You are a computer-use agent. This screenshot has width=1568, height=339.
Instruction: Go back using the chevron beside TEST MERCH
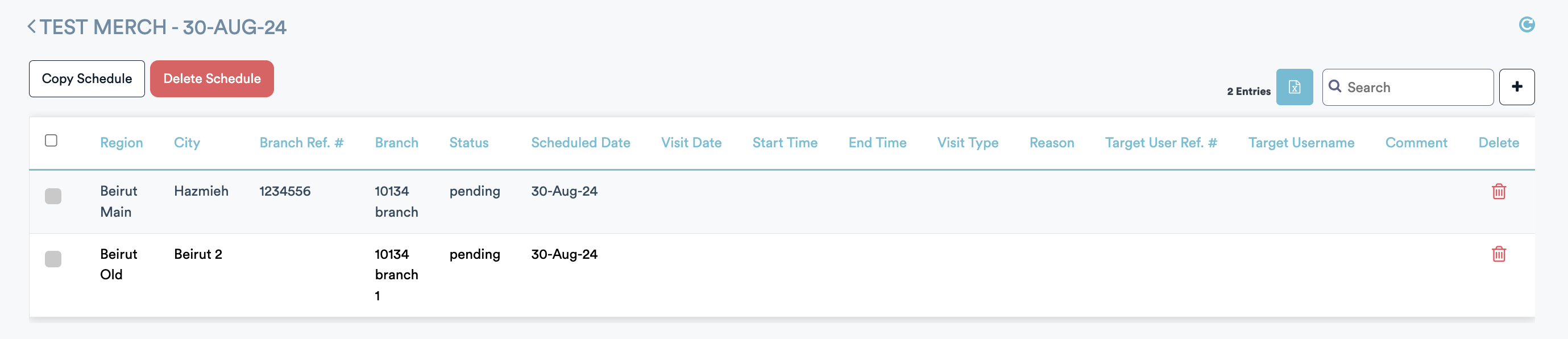click(32, 27)
